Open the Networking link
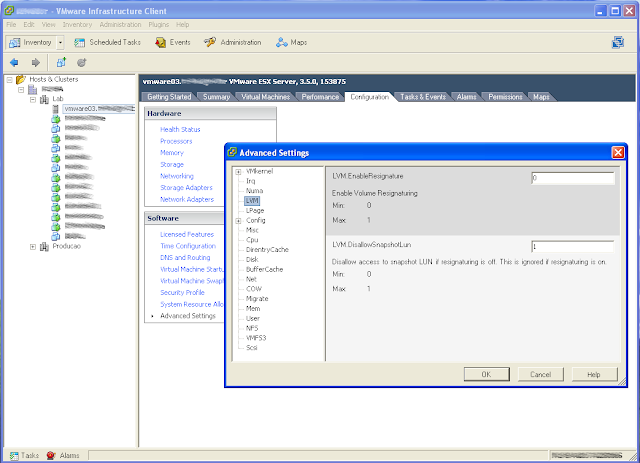 pyautogui.click(x=177, y=176)
